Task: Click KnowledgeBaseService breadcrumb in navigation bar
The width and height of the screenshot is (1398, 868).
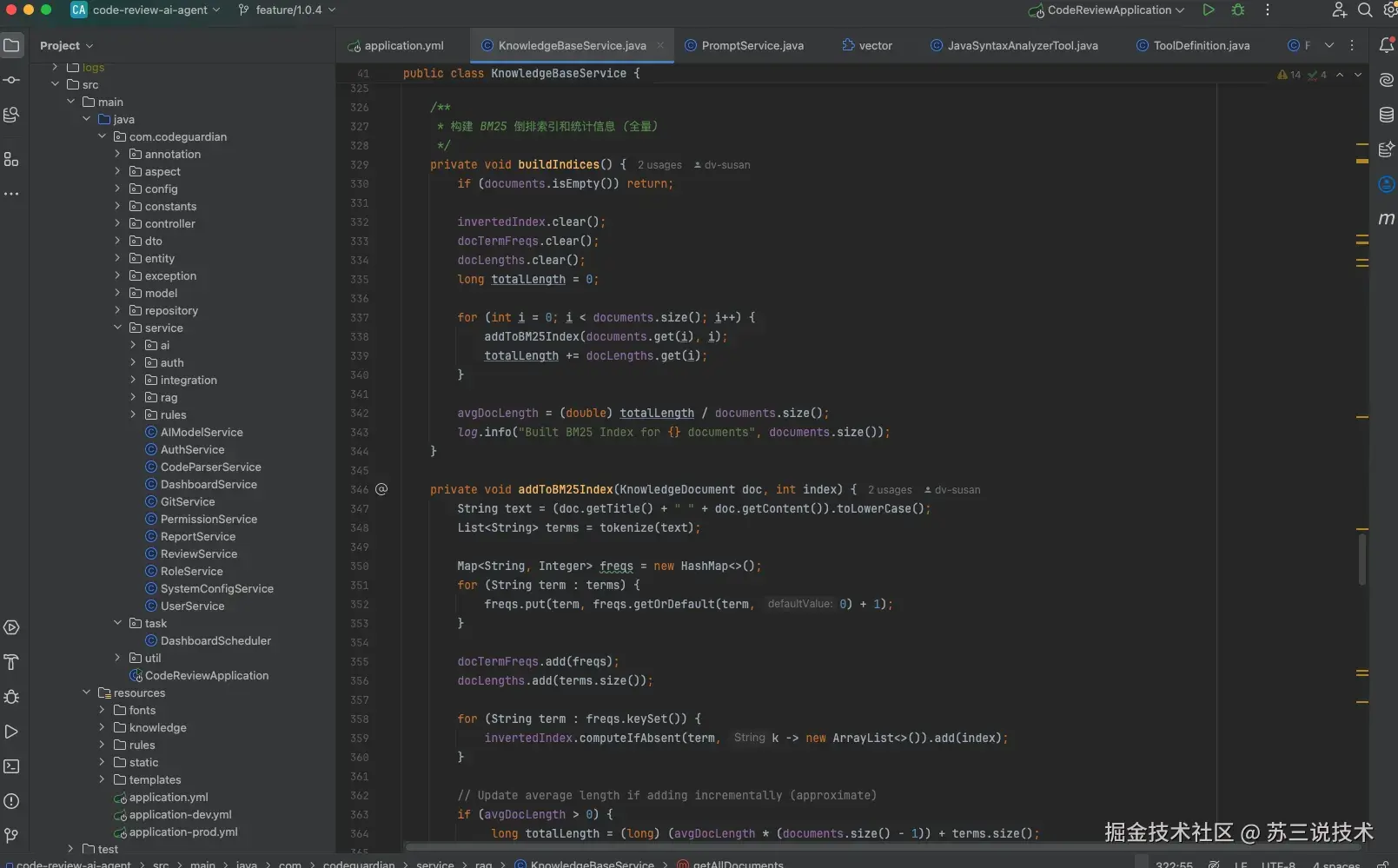Action: pyautogui.click(x=585, y=865)
